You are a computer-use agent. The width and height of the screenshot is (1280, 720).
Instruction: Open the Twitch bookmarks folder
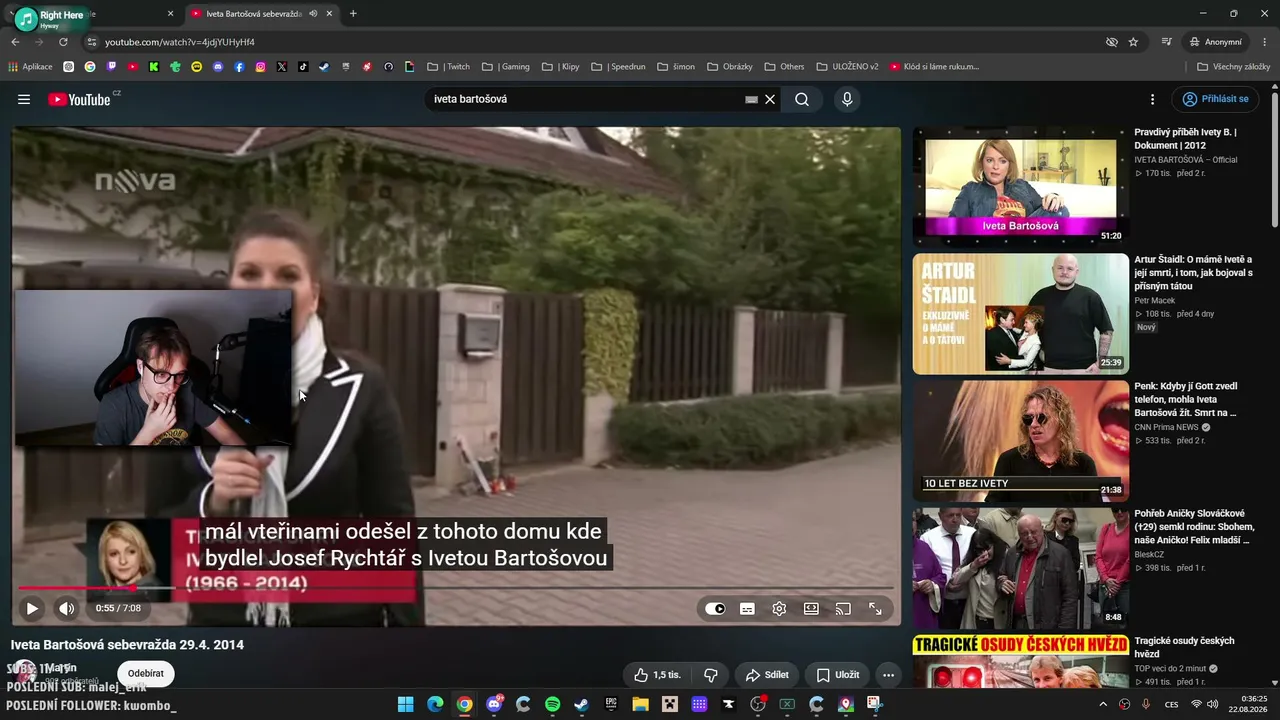pyautogui.click(x=449, y=67)
